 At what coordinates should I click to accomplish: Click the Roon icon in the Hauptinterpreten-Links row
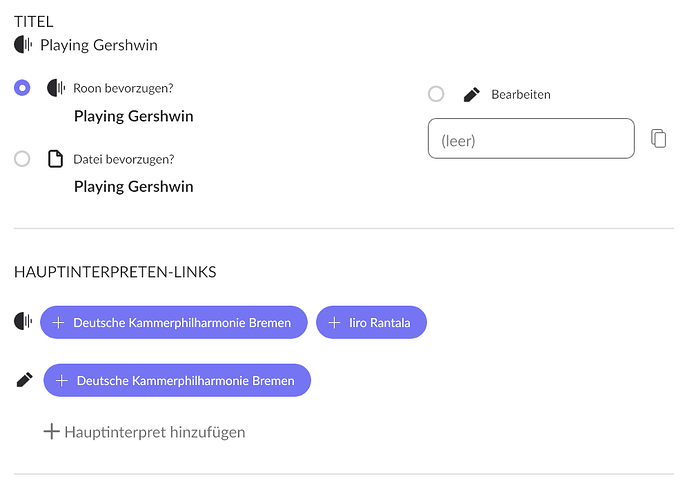(x=23, y=322)
